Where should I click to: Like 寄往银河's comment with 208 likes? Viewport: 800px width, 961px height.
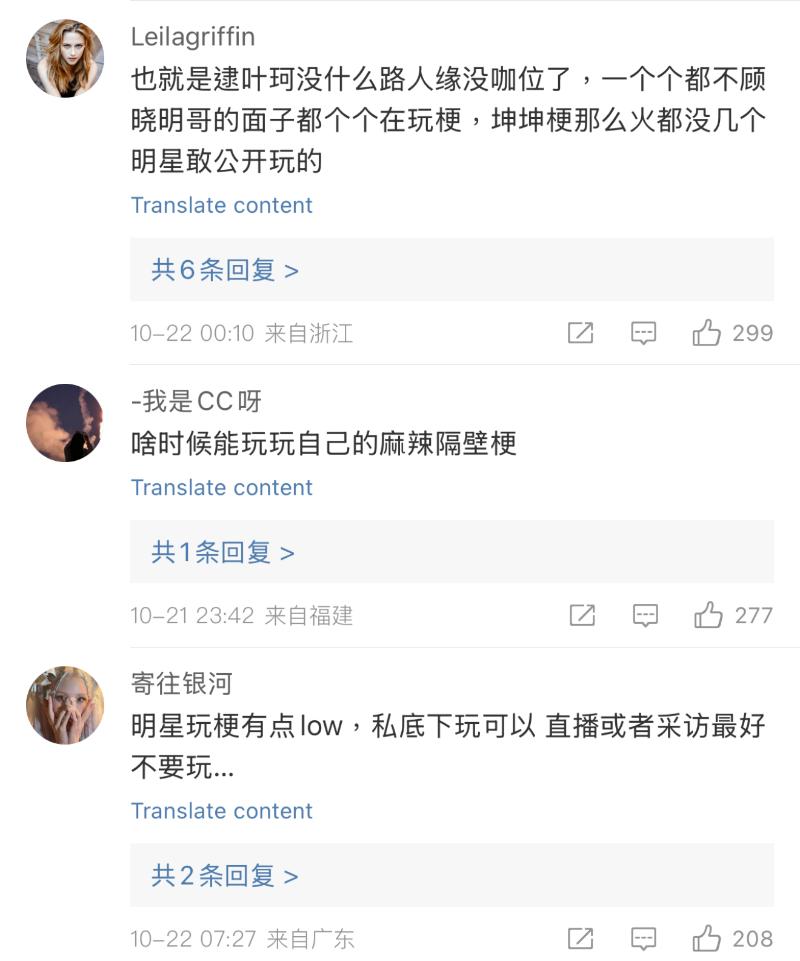tap(707, 938)
